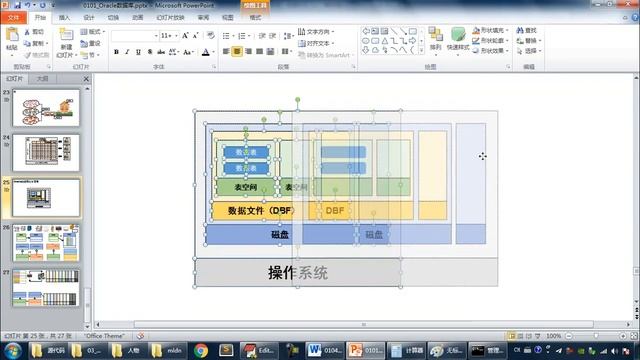Select the rectangle shape in shapes gallery

pyautogui.click(x=413, y=31)
